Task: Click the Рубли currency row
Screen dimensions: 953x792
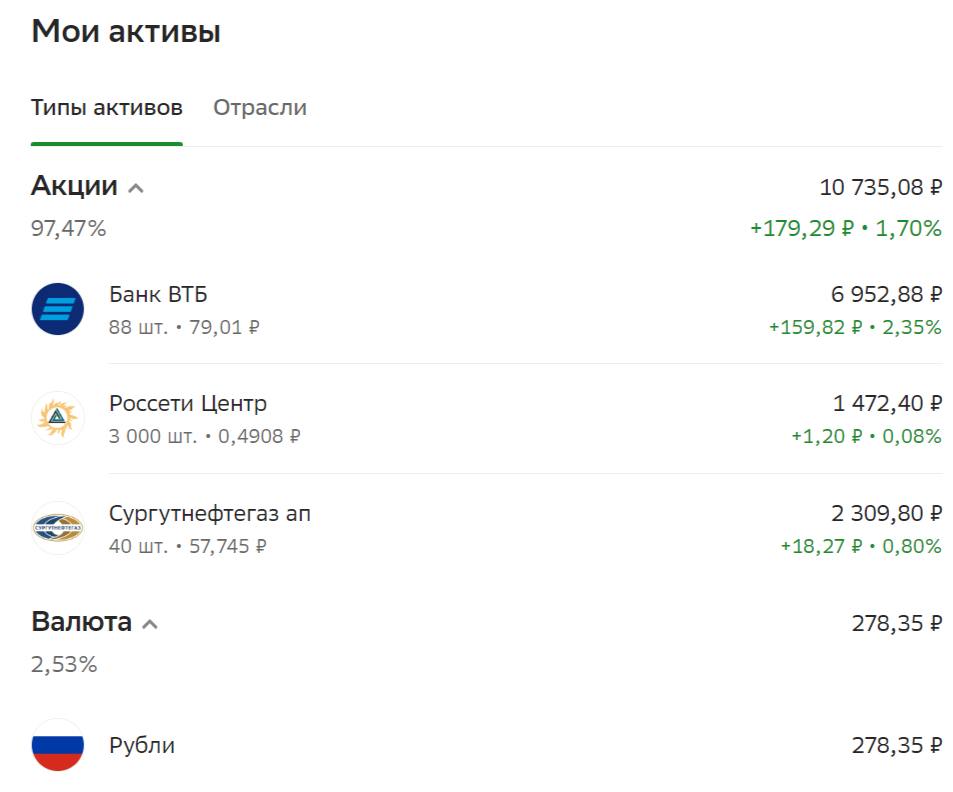Action: (x=400, y=745)
